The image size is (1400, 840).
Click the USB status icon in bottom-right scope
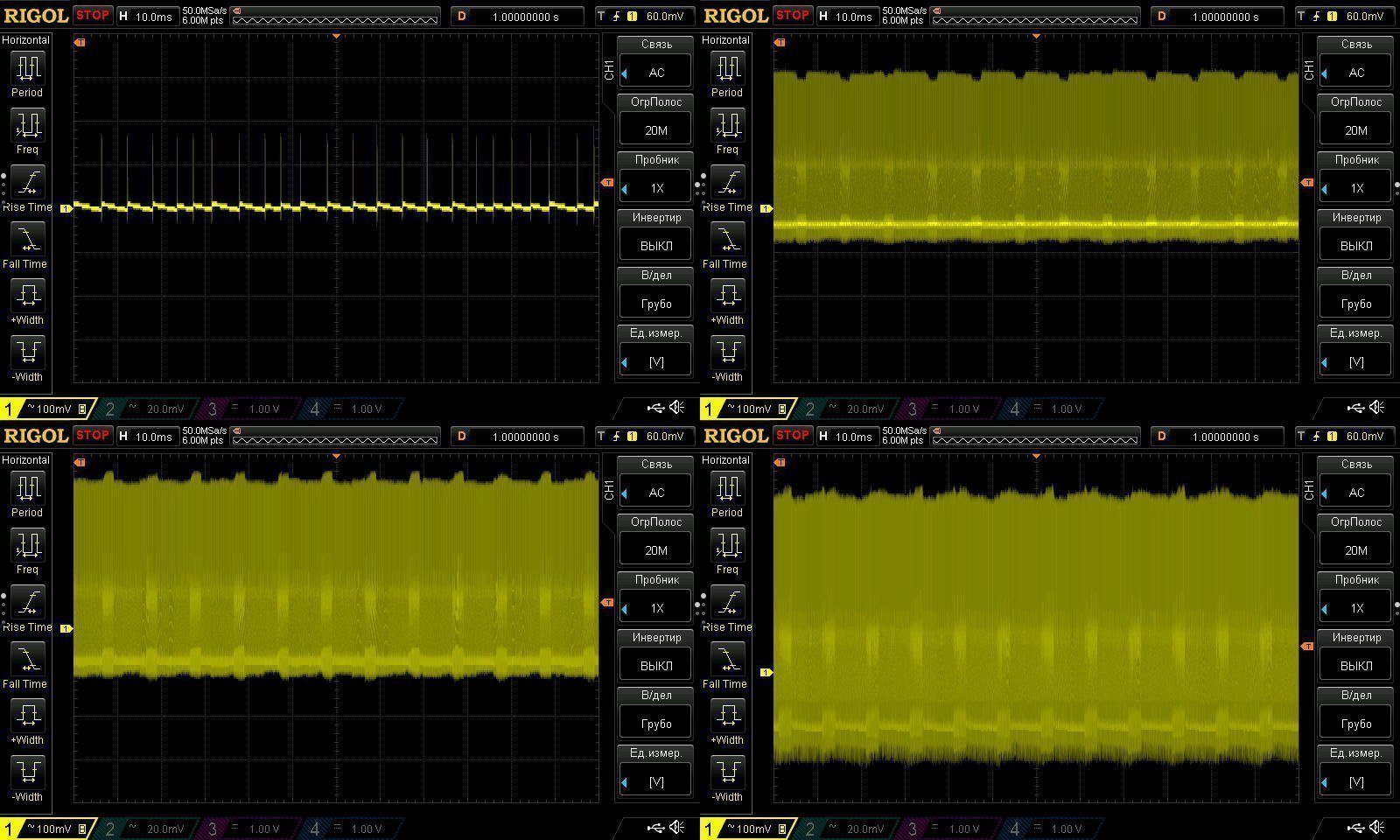(1356, 828)
